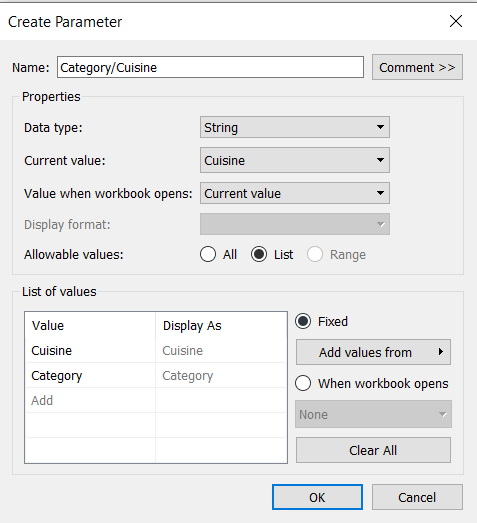
Task: Choose the Fixed list radio button
Action: (x=303, y=322)
